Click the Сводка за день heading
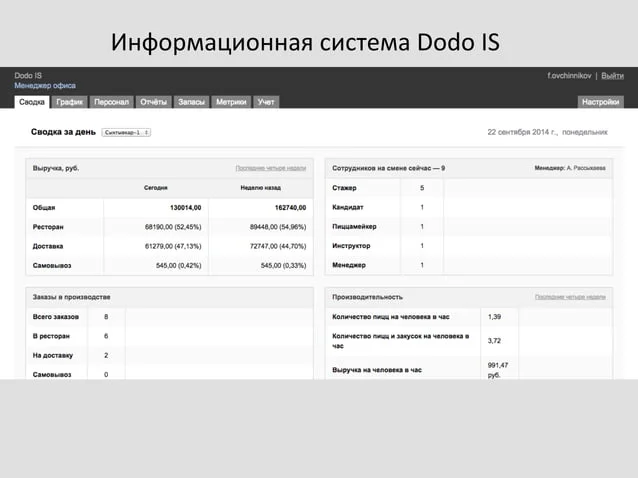Screen dimensions: 638x478 [63, 132]
